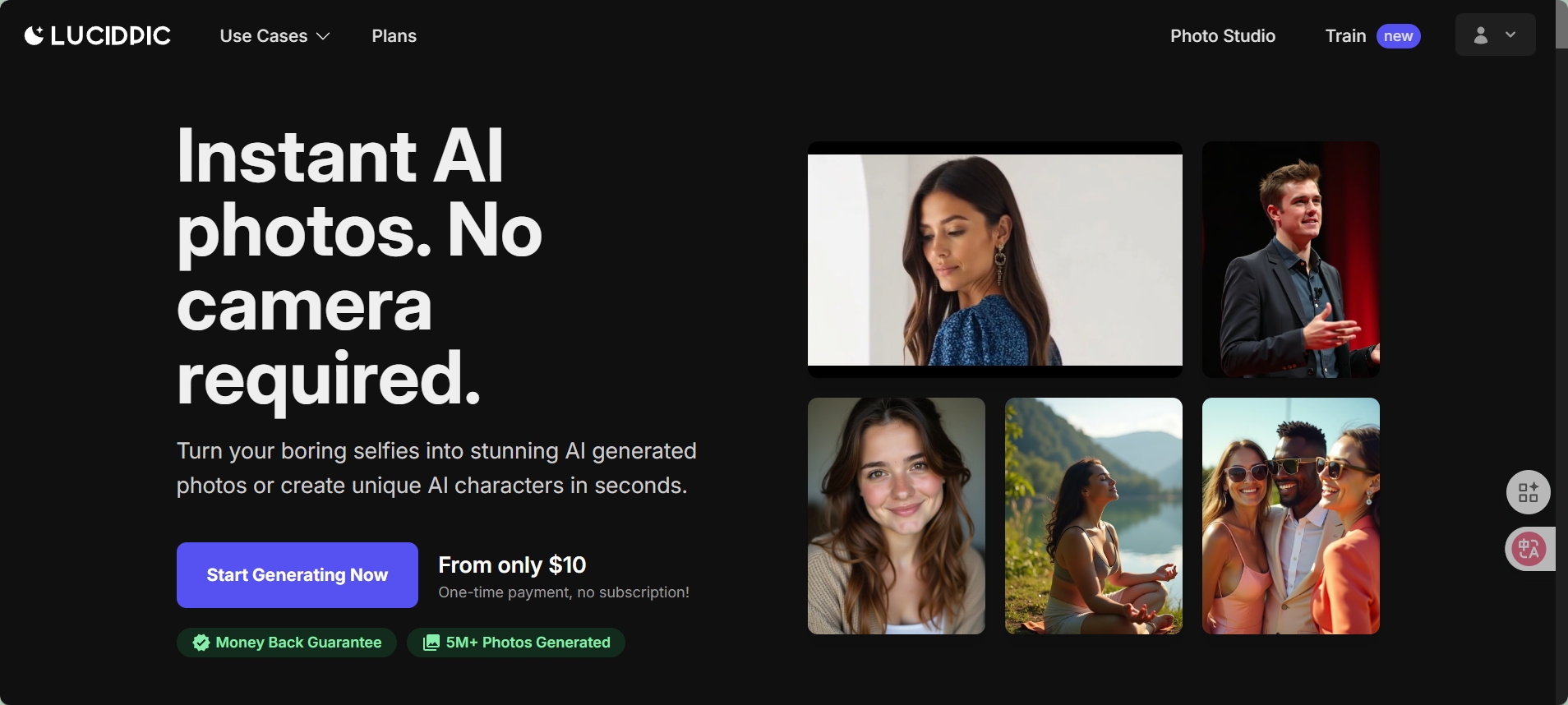Open the Plans menu item

pos(394,36)
